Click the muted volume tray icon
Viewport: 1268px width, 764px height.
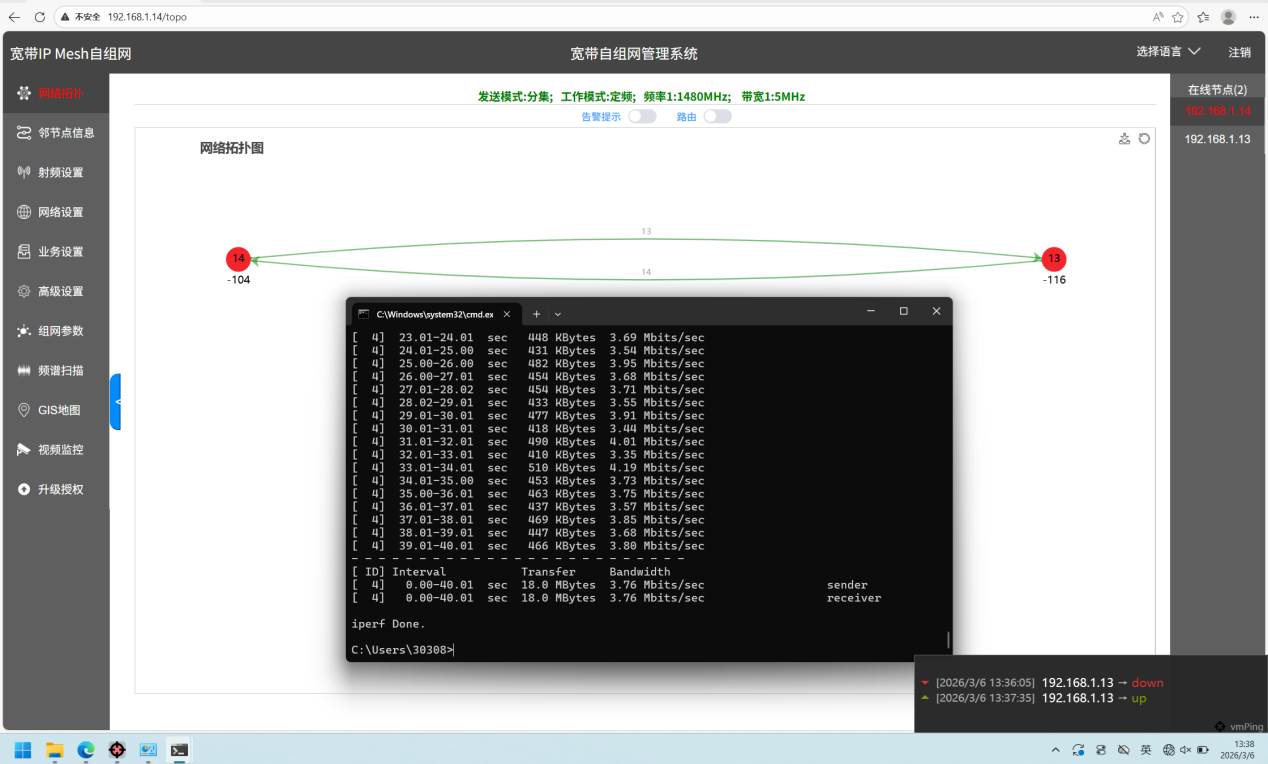1186,750
